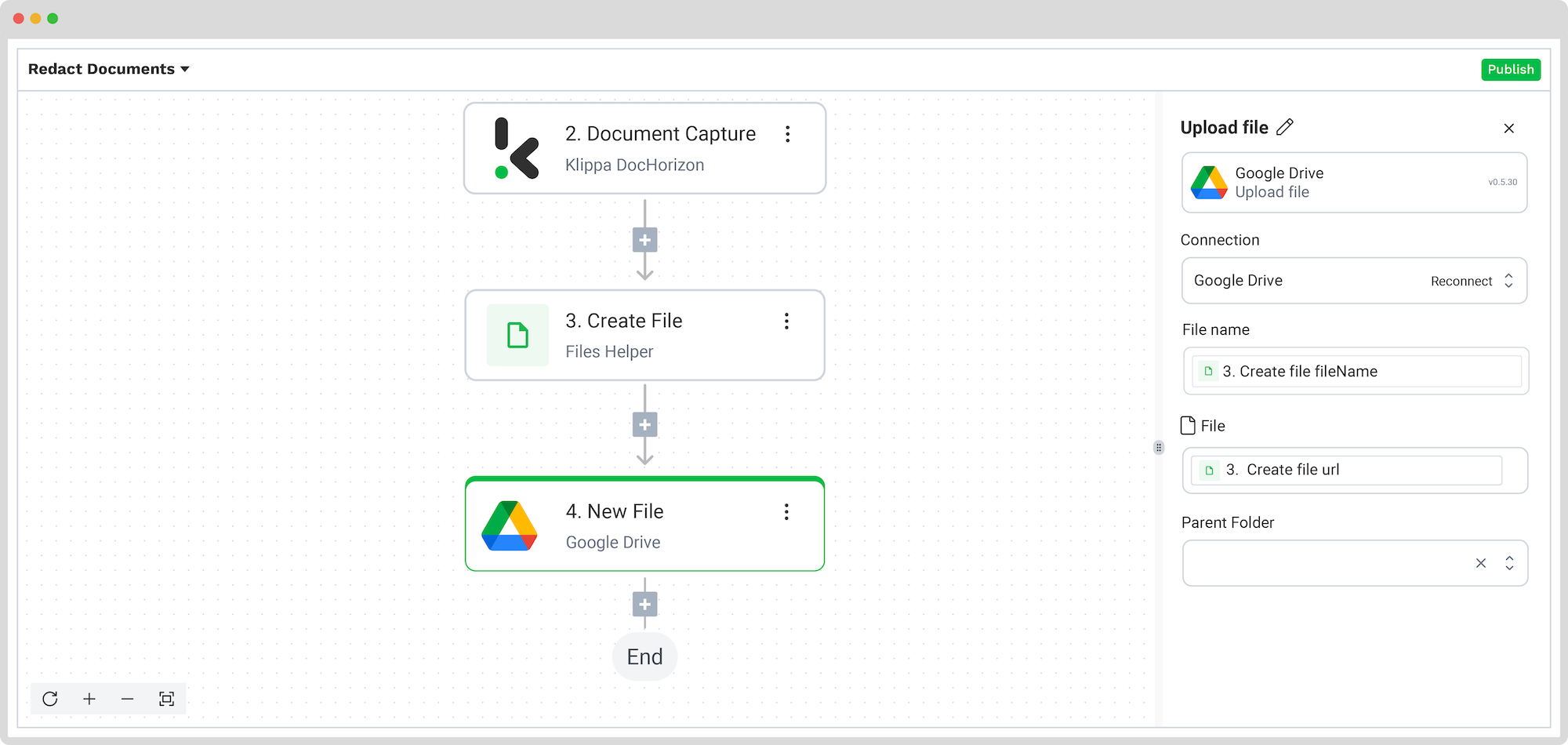The image size is (1568, 745).
Task: Expand the Google Drive connection selector
Action: tap(1508, 281)
